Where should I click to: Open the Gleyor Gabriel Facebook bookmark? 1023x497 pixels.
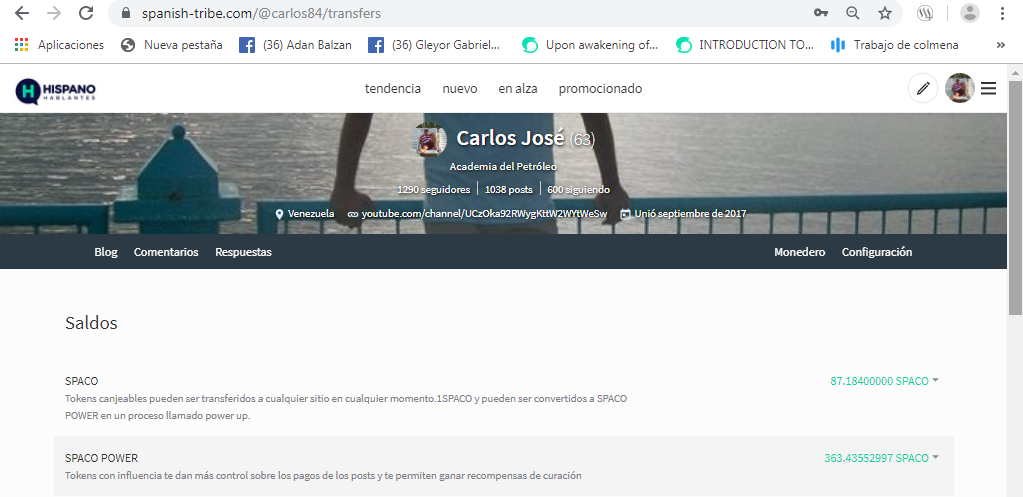coord(434,45)
